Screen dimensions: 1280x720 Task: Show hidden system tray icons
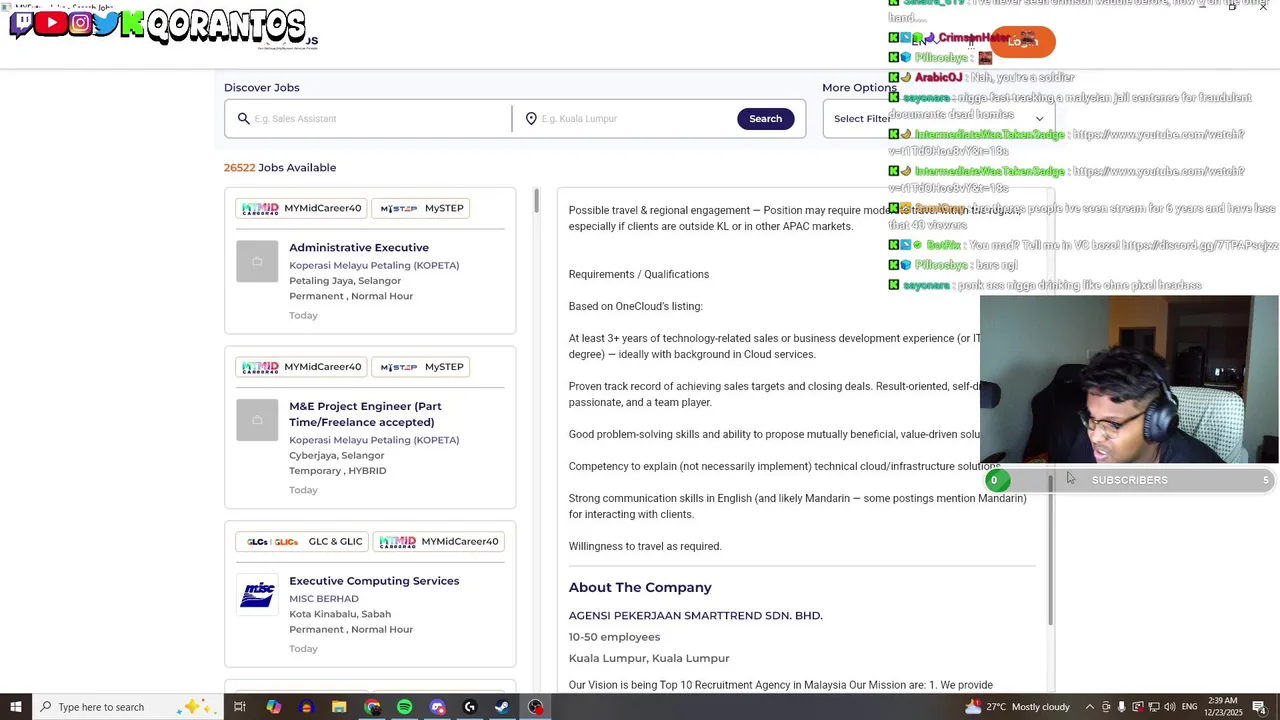(x=1090, y=707)
